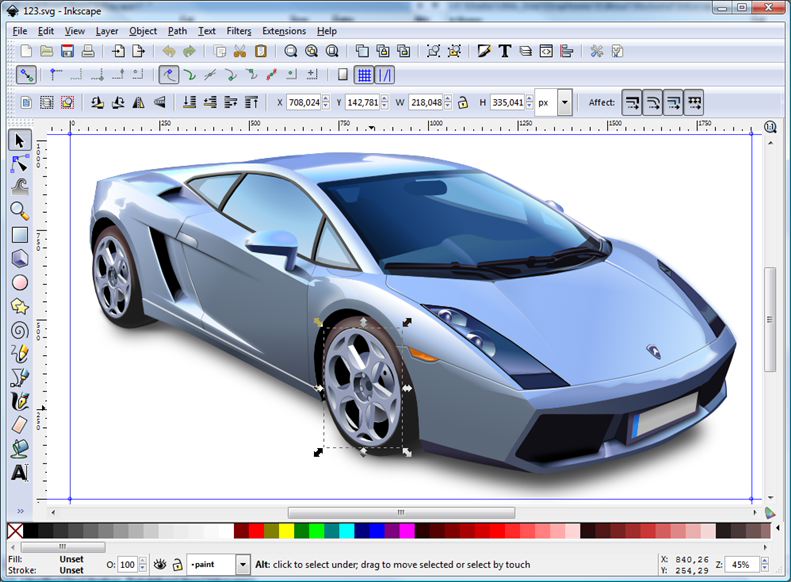This screenshot has height=582, width=791.
Task: Open Inkscape preferences tools icon
Action: [597, 51]
